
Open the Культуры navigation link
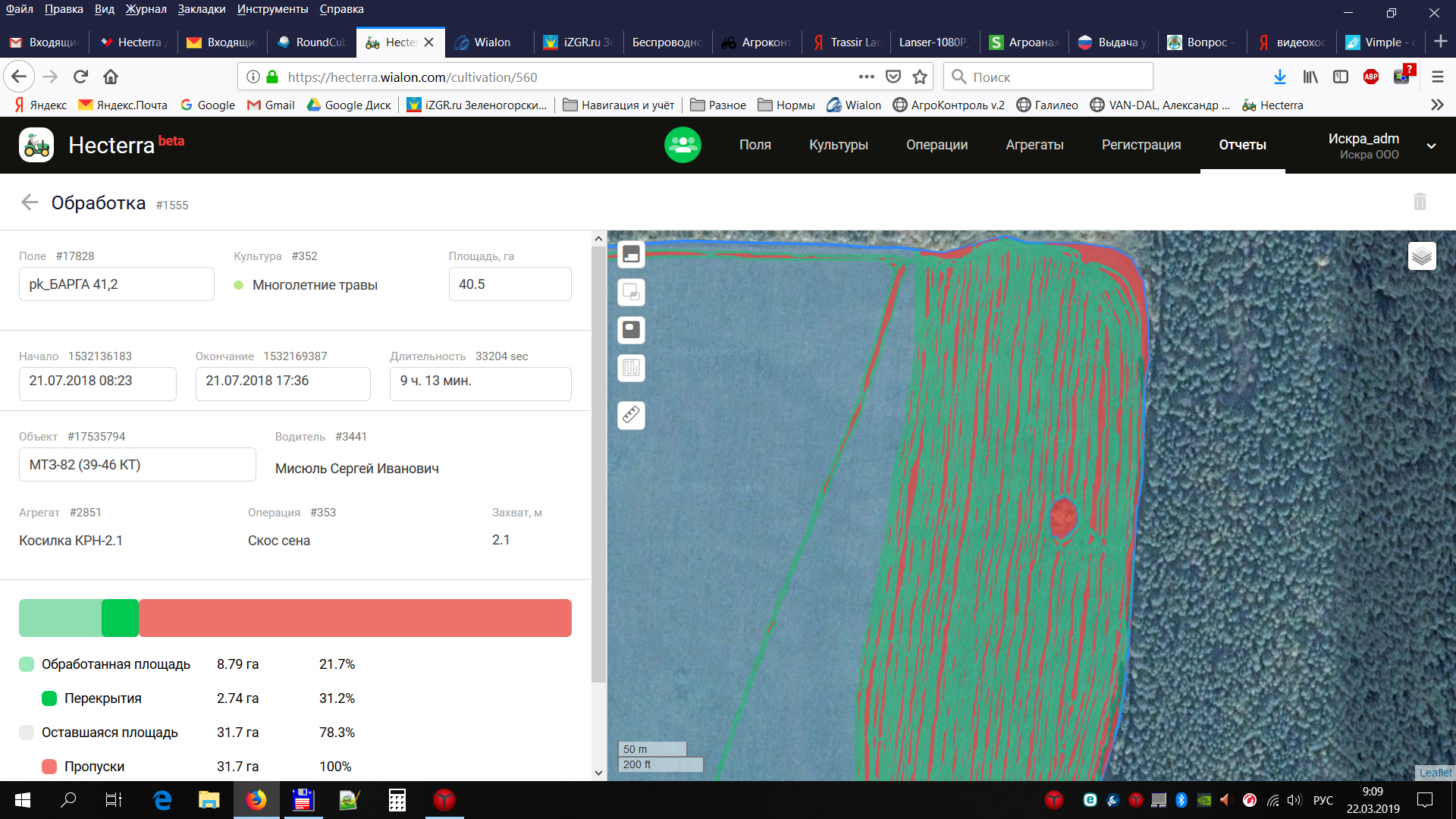click(x=838, y=145)
